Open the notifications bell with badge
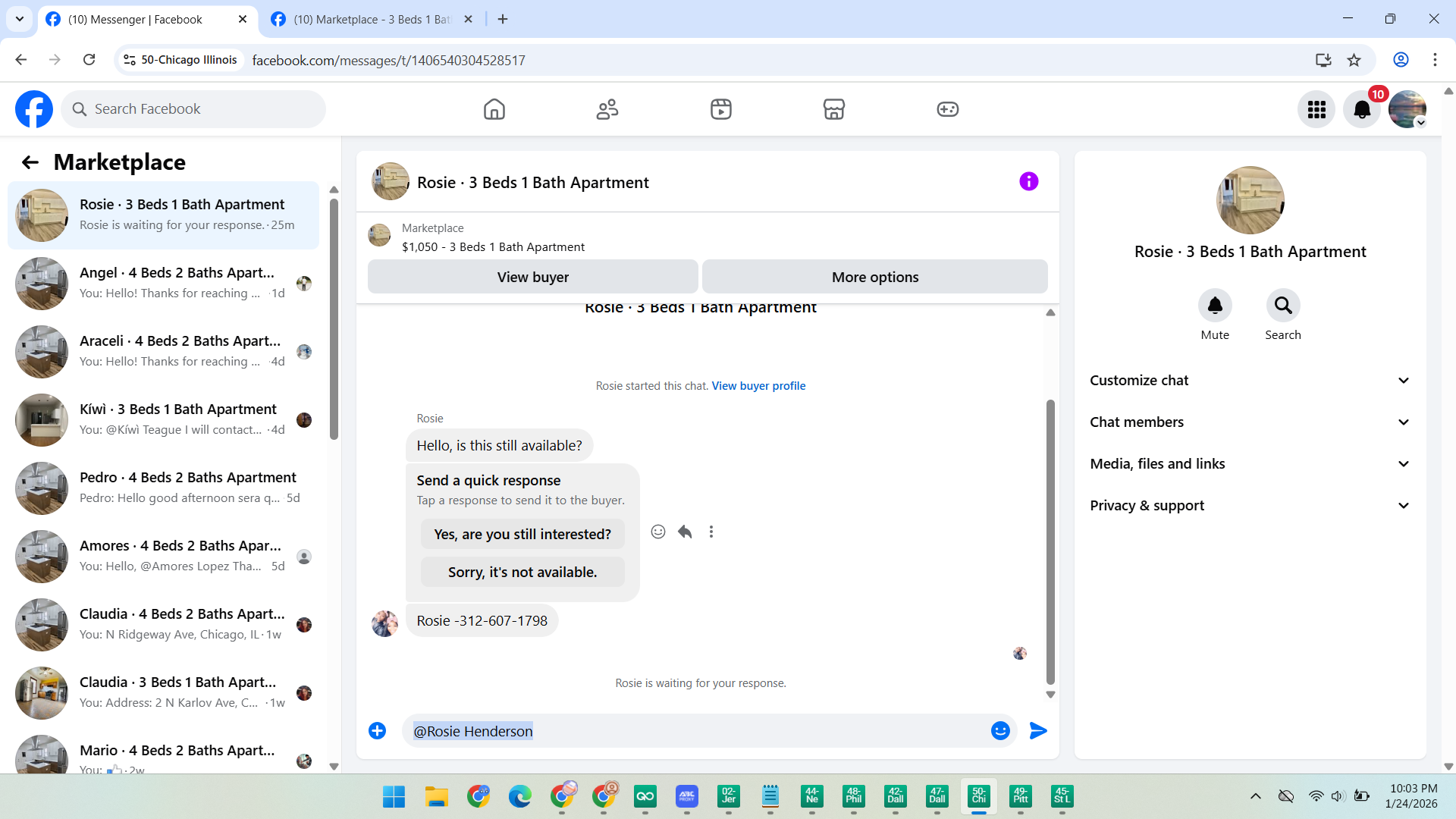This screenshot has width=1456, height=819. 1362,110
